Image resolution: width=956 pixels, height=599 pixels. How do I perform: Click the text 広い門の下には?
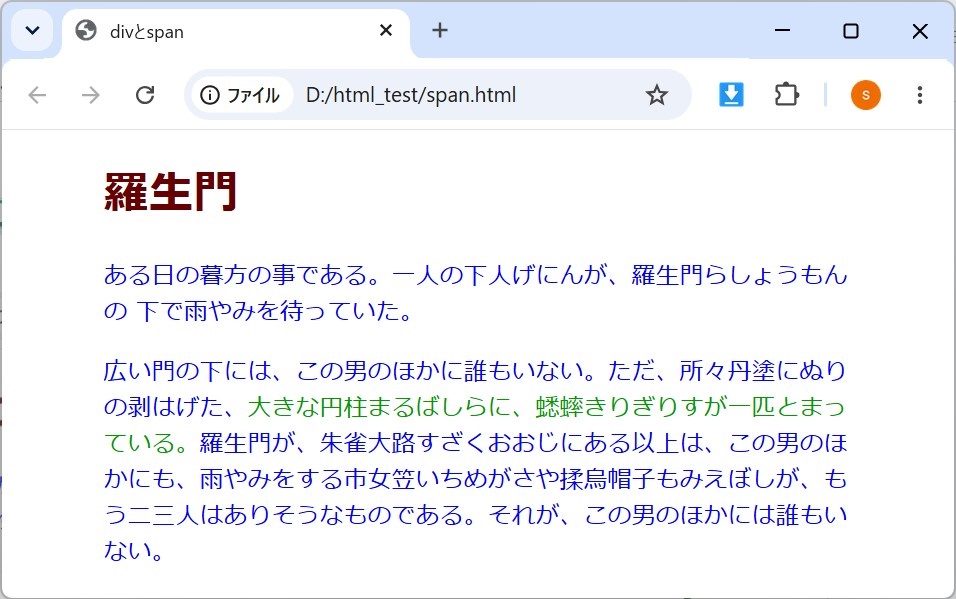point(187,371)
